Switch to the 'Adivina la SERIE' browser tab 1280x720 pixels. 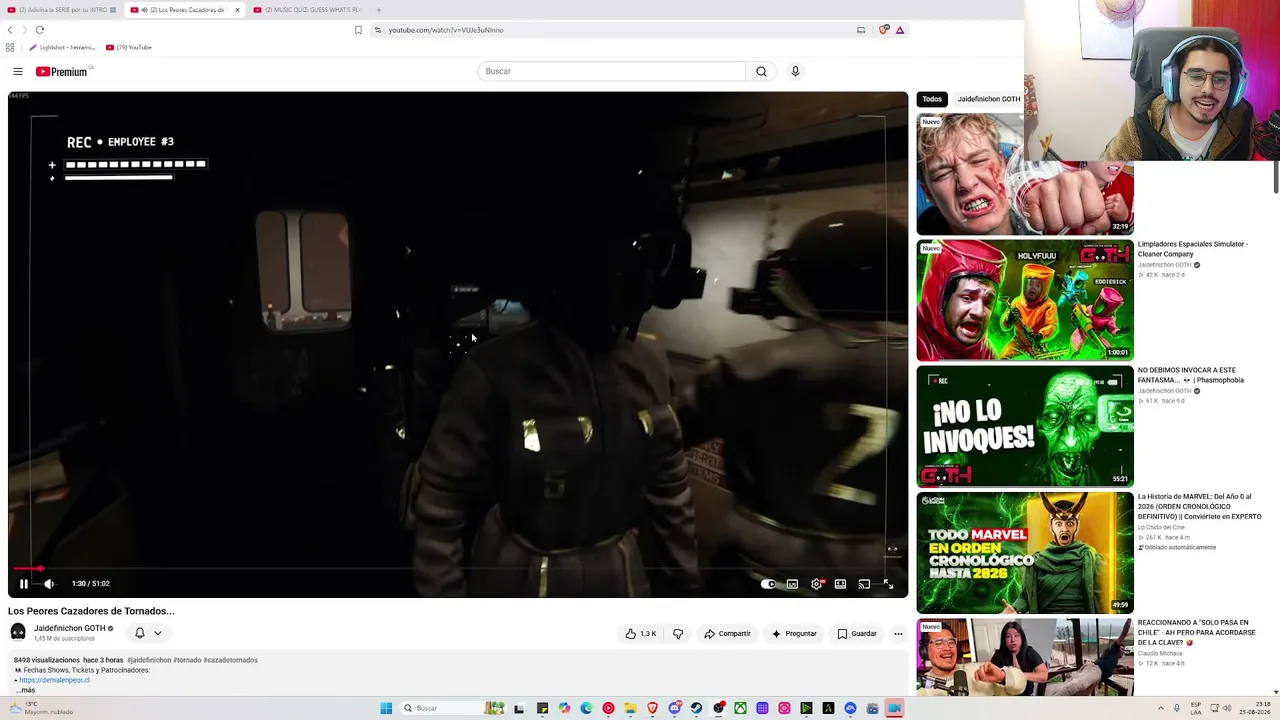62,10
